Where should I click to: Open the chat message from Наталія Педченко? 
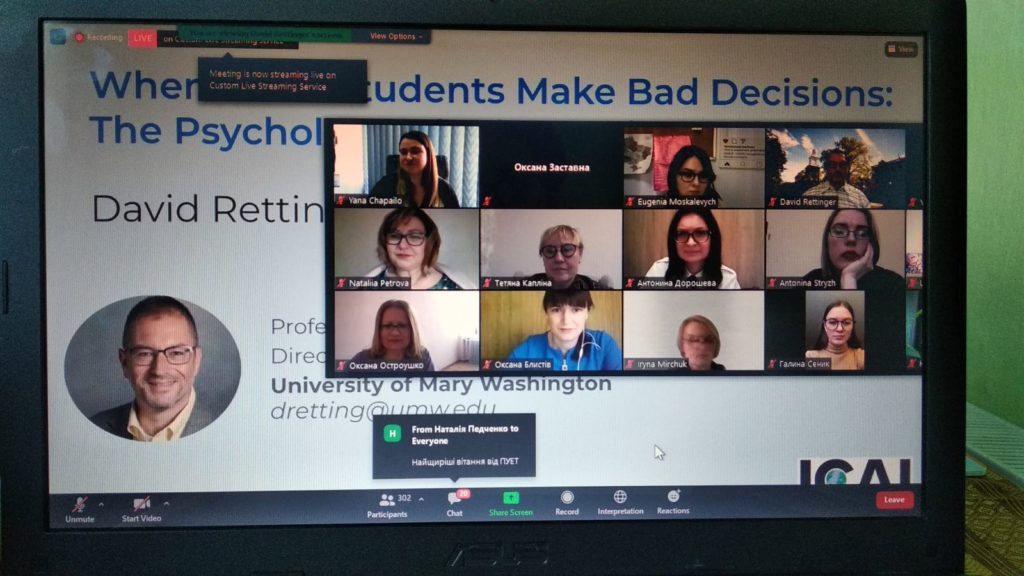click(x=455, y=445)
